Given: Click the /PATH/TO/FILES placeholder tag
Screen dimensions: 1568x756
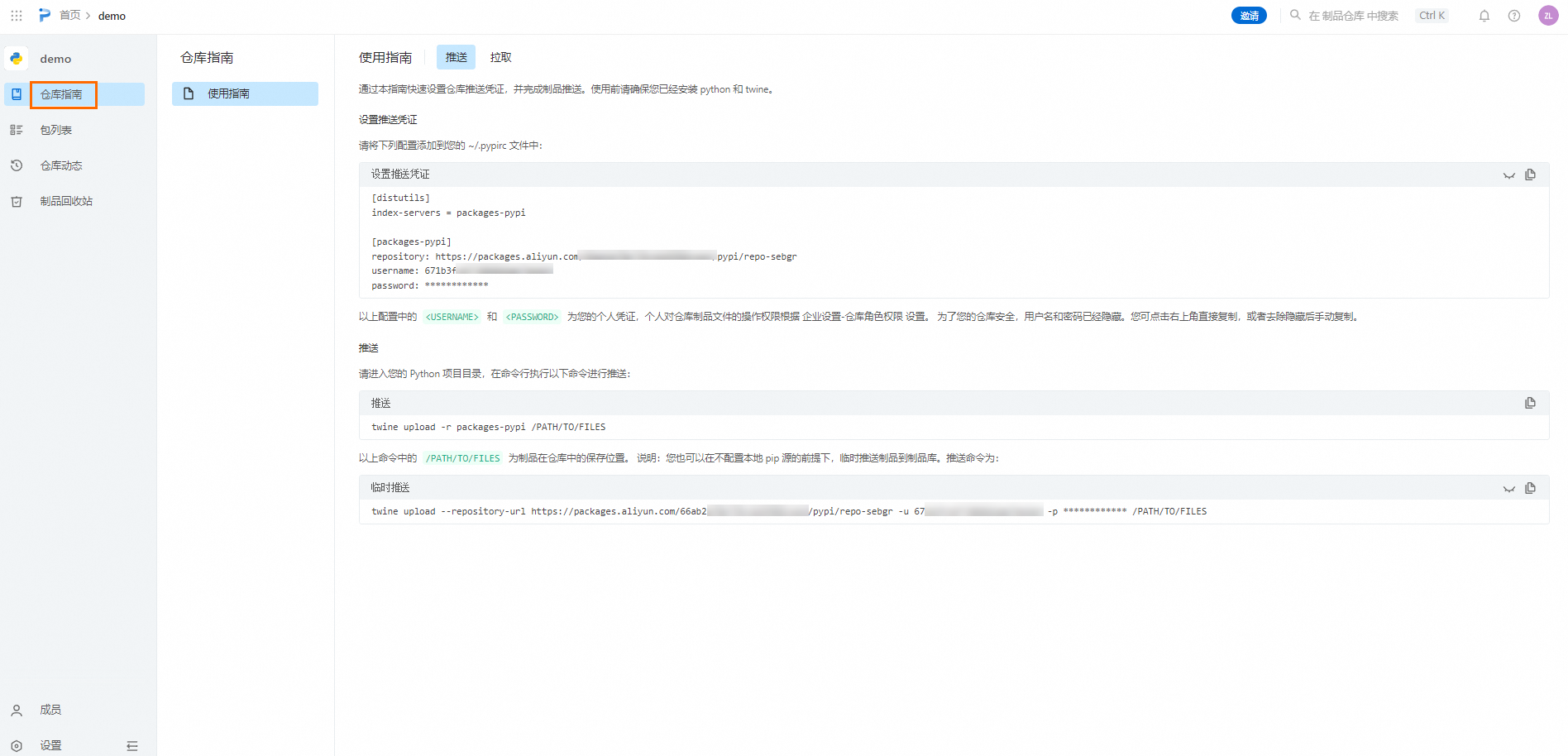Looking at the screenshot, I should coord(463,458).
